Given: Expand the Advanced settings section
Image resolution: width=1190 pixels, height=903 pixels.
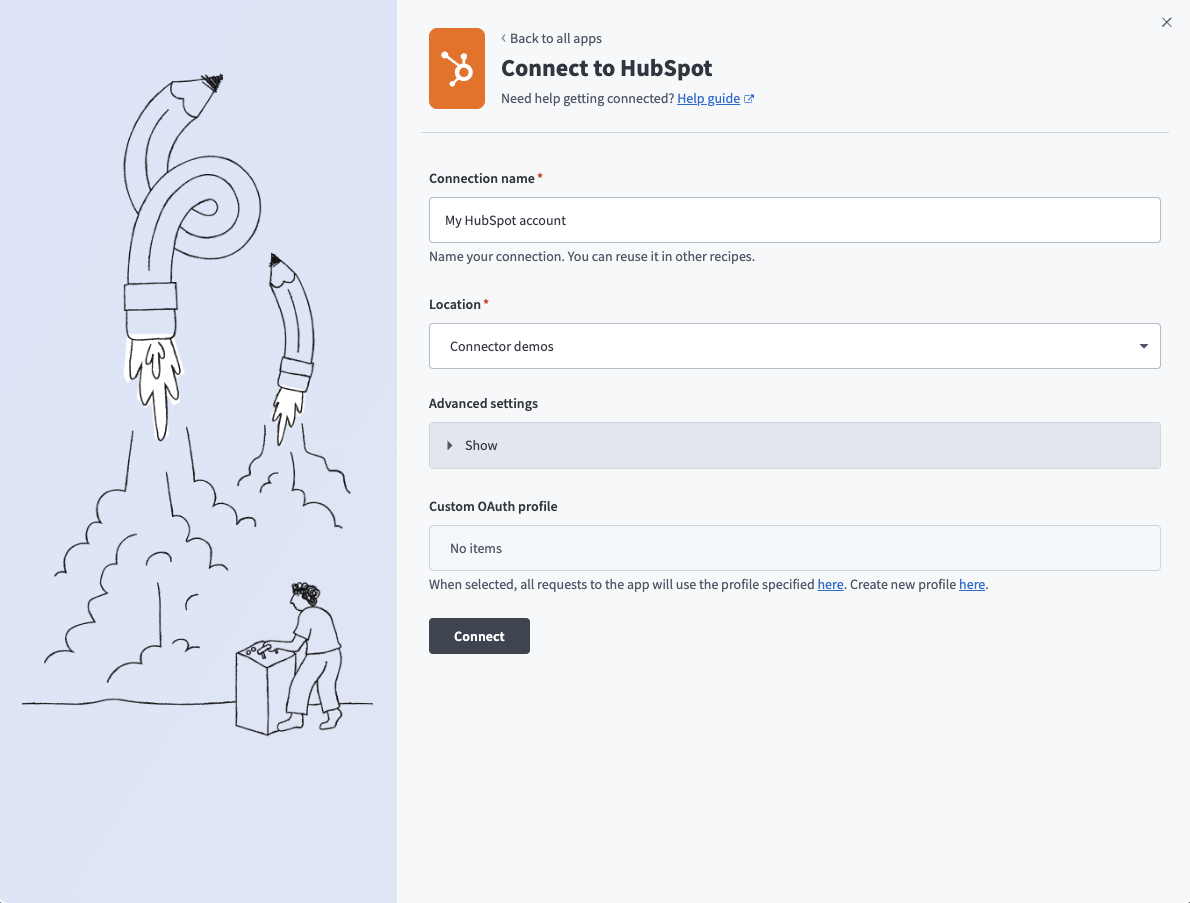Looking at the screenshot, I should coord(794,445).
